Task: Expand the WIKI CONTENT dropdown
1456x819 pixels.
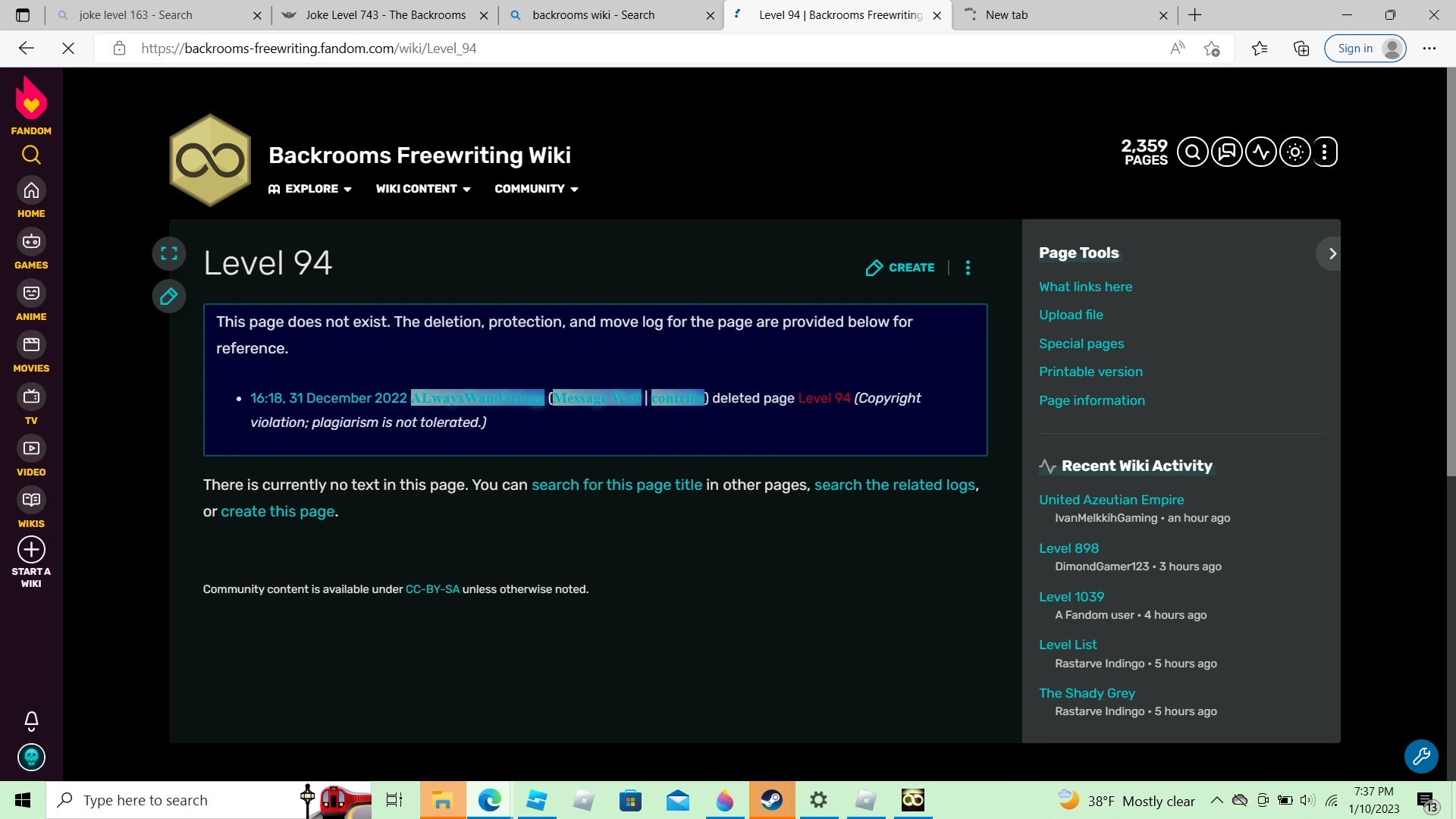Action: coord(423,189)
